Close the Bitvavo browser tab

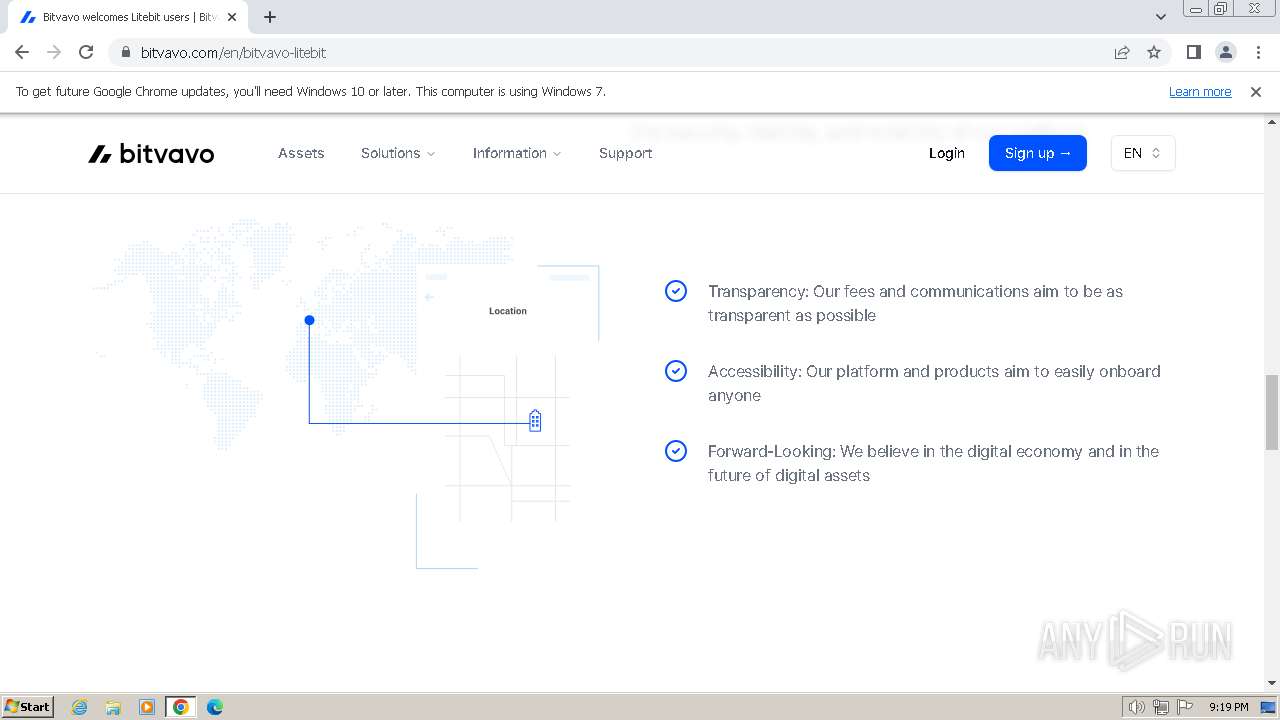(232, 17)
